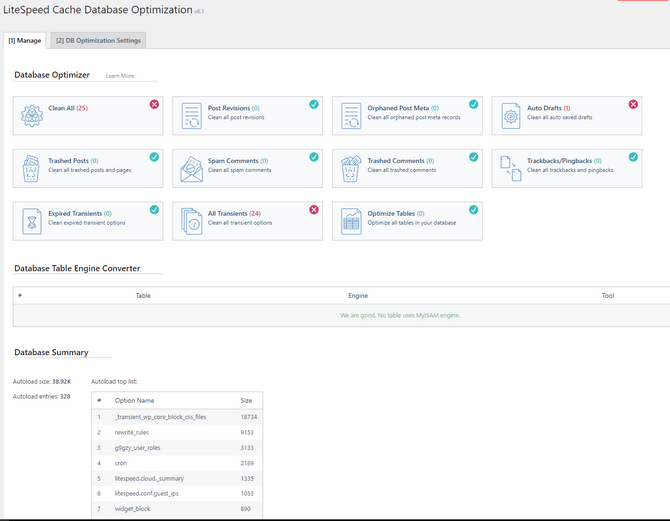Click the Expired Transients hourglass icon

31,220
